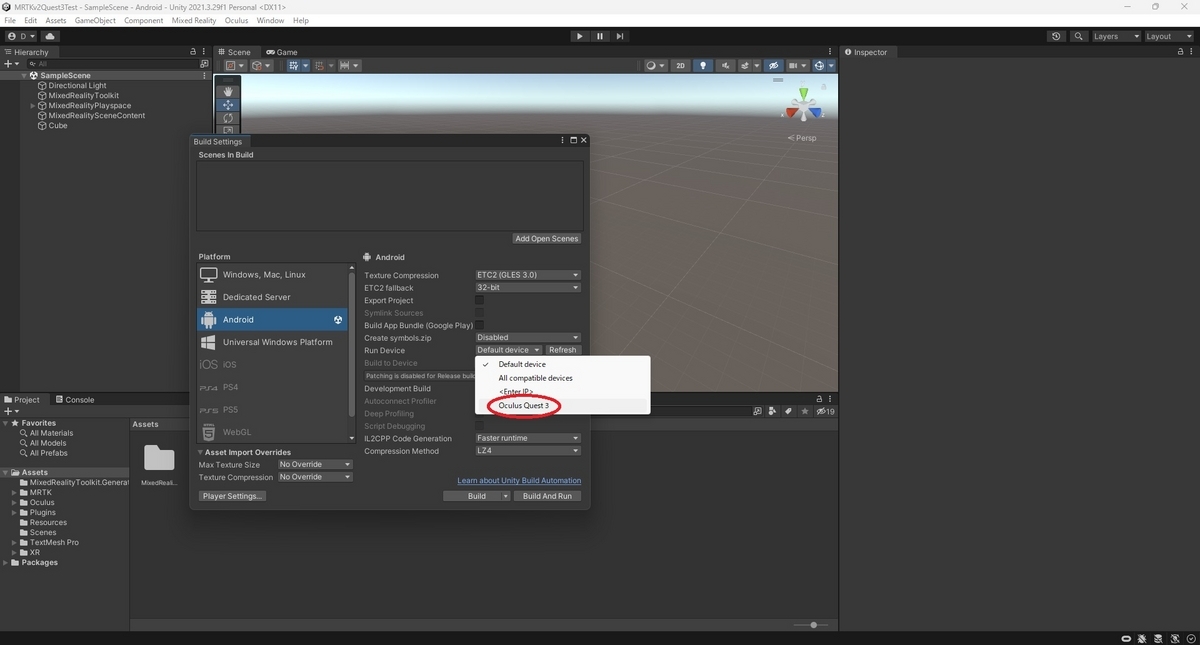Screen dimensions: 1200x645
Task: Open Texture Compression dropdown ETC2 (GLES 3.0)
Action: (528, 275)
